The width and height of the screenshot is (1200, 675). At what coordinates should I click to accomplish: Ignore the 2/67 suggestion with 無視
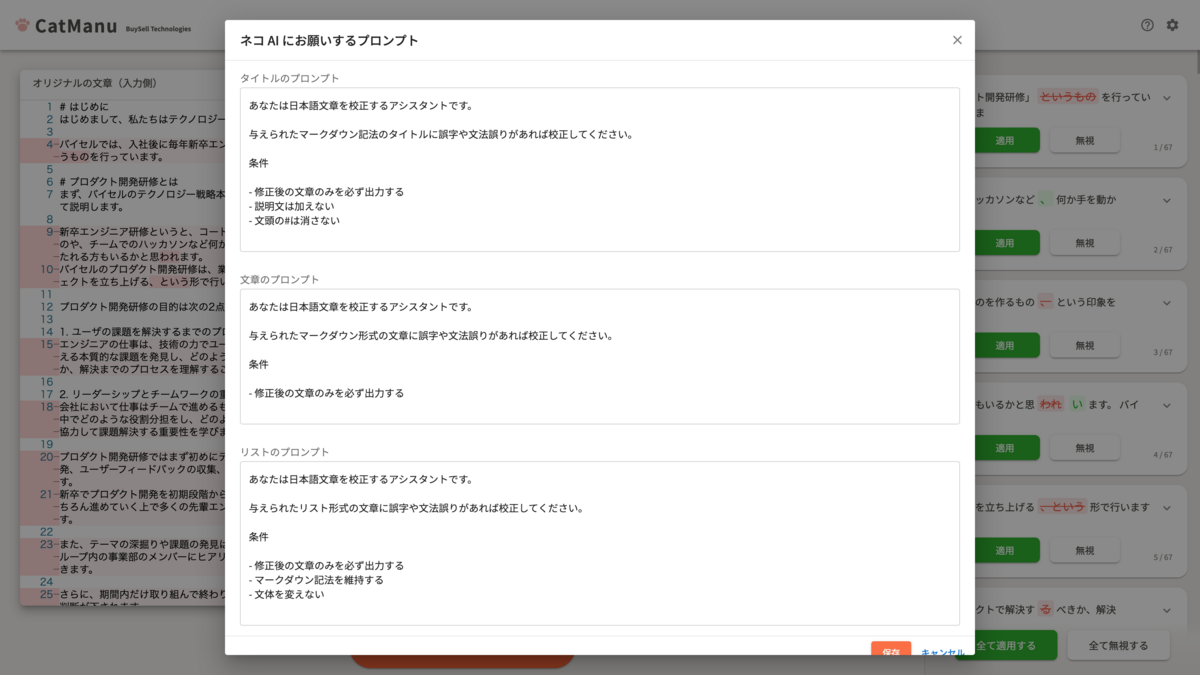pos(1084,243)
